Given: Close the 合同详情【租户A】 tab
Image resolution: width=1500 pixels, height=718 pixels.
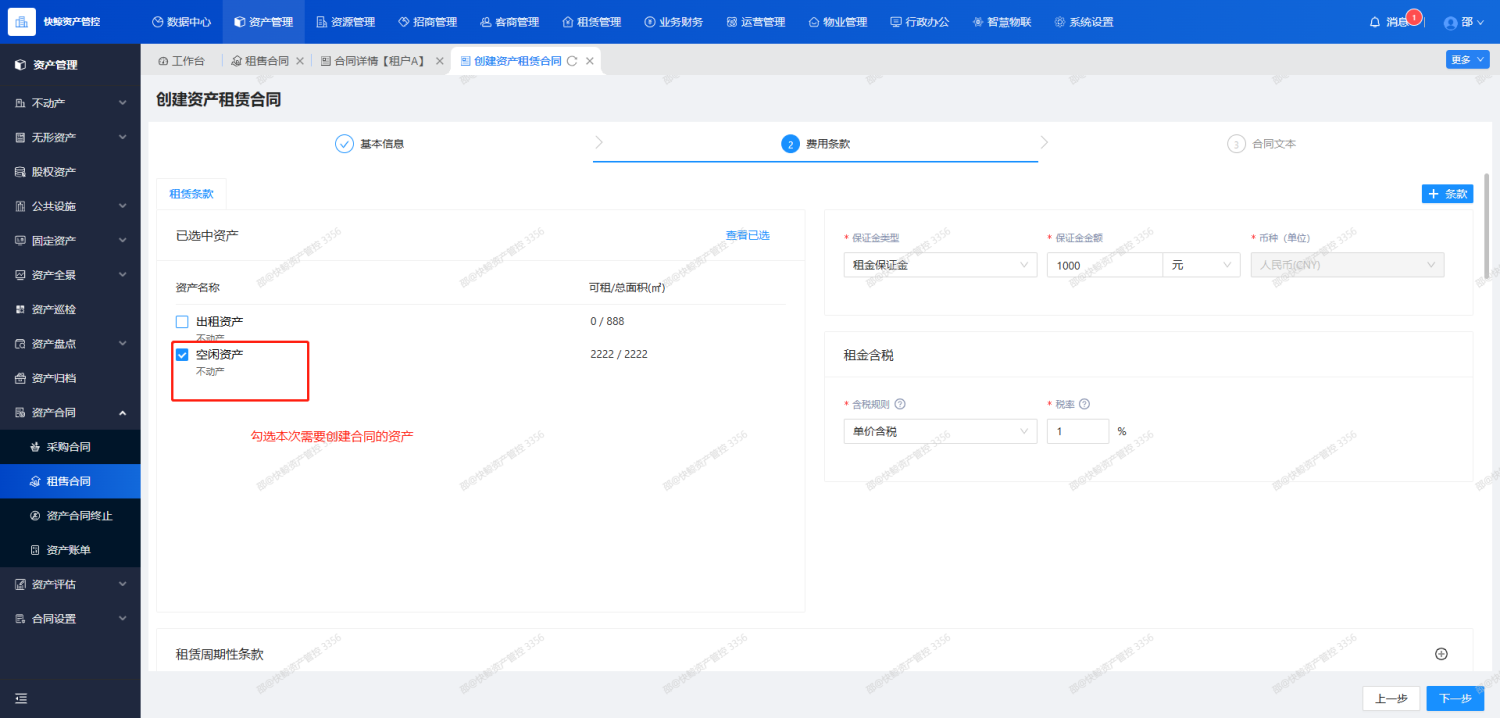Looking at the screenshot, I should [x=439, y=61].
